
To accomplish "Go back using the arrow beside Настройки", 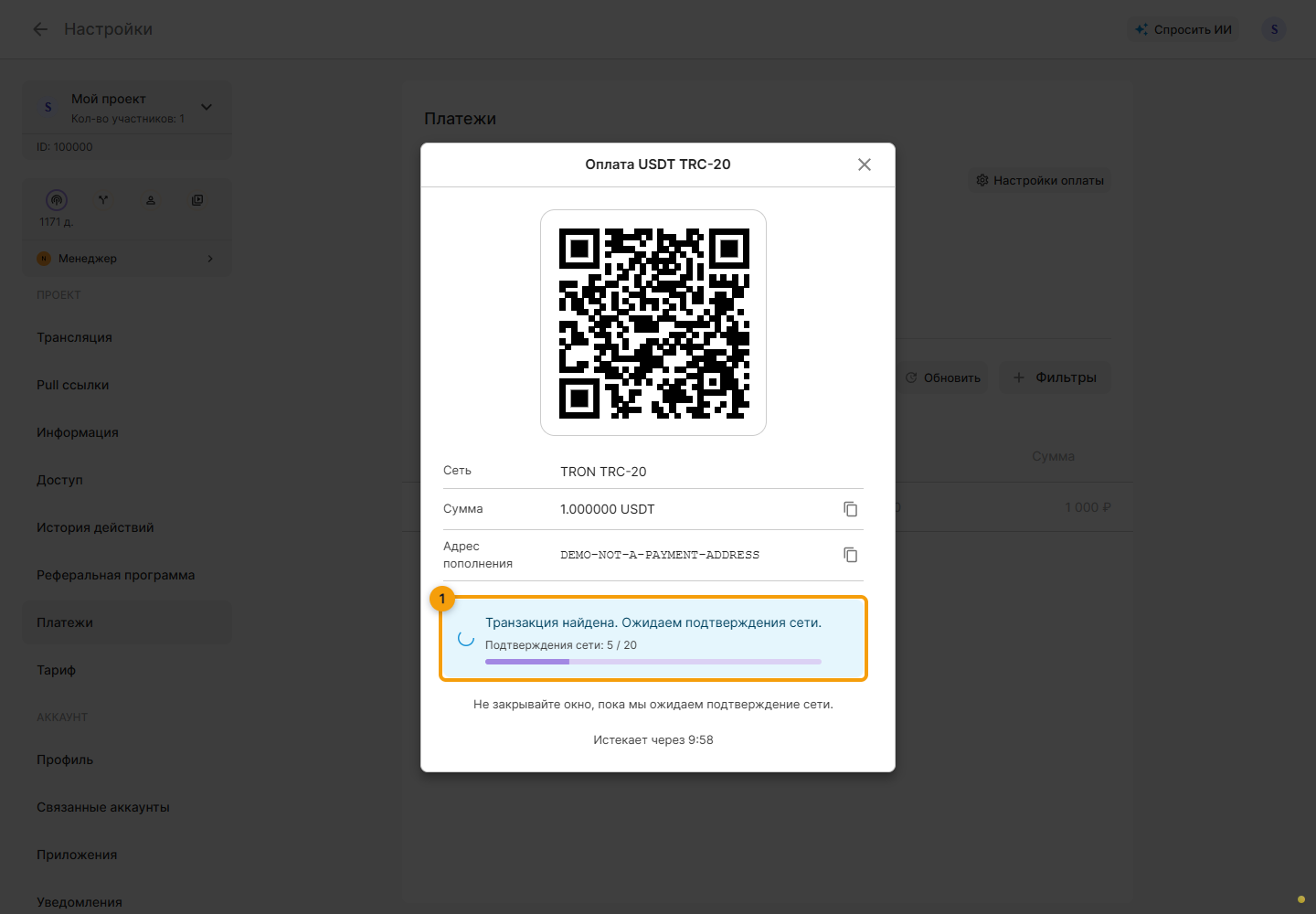I will pyautogui.click(x=40, y=29).
